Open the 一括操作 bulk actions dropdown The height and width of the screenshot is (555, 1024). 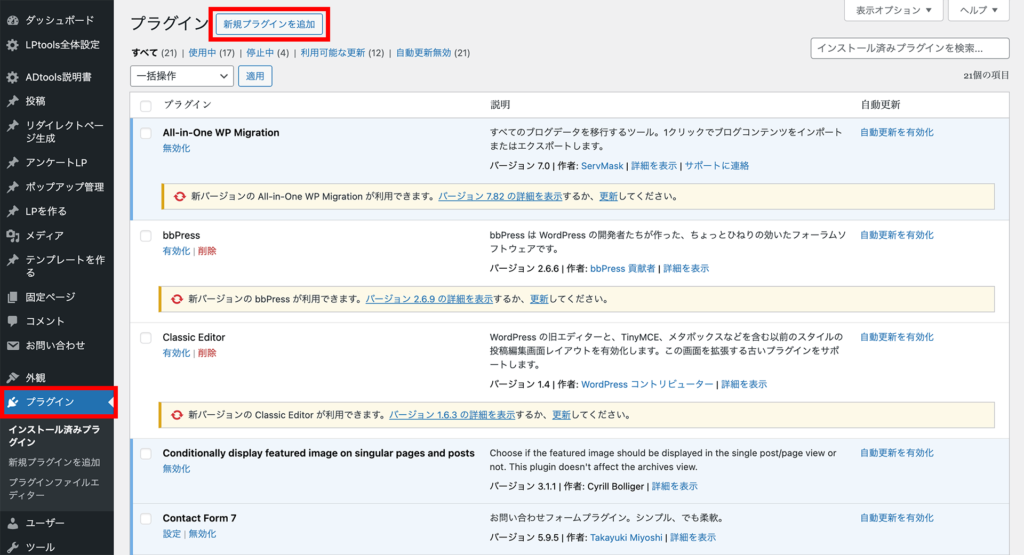[182, 76]
